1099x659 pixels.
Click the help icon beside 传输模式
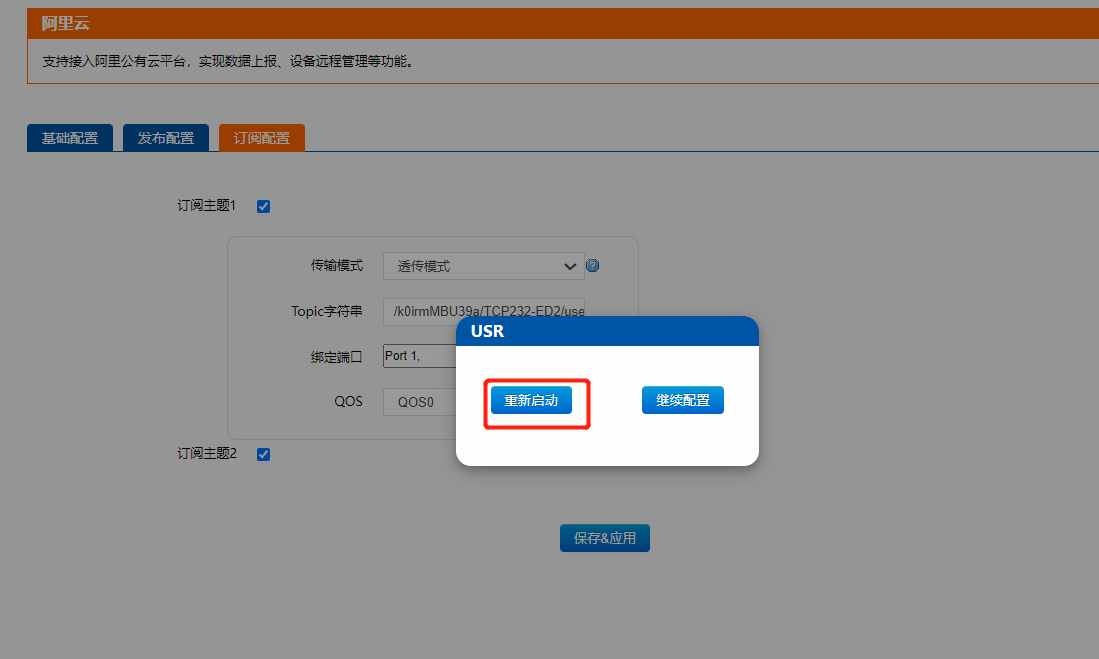click(592, 266)
